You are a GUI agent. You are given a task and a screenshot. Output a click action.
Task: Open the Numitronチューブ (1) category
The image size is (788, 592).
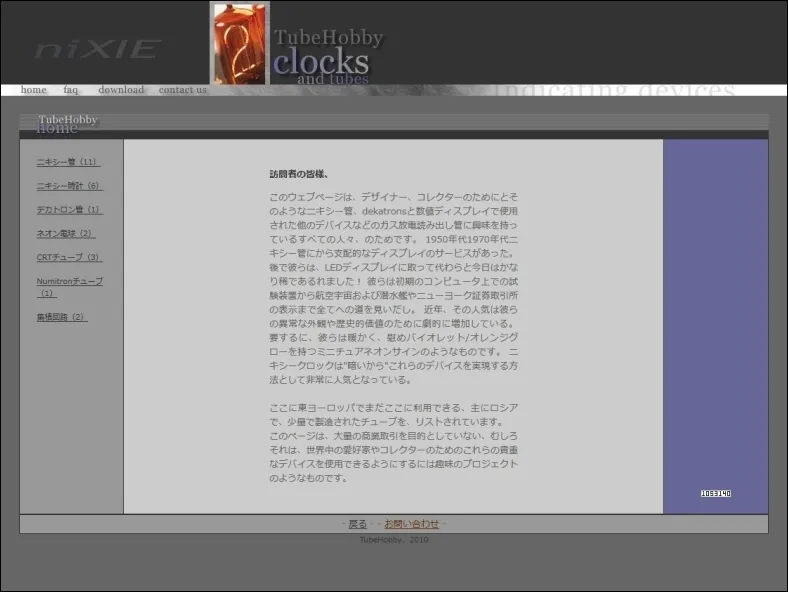pyautogui.click(x=69, y=287)
